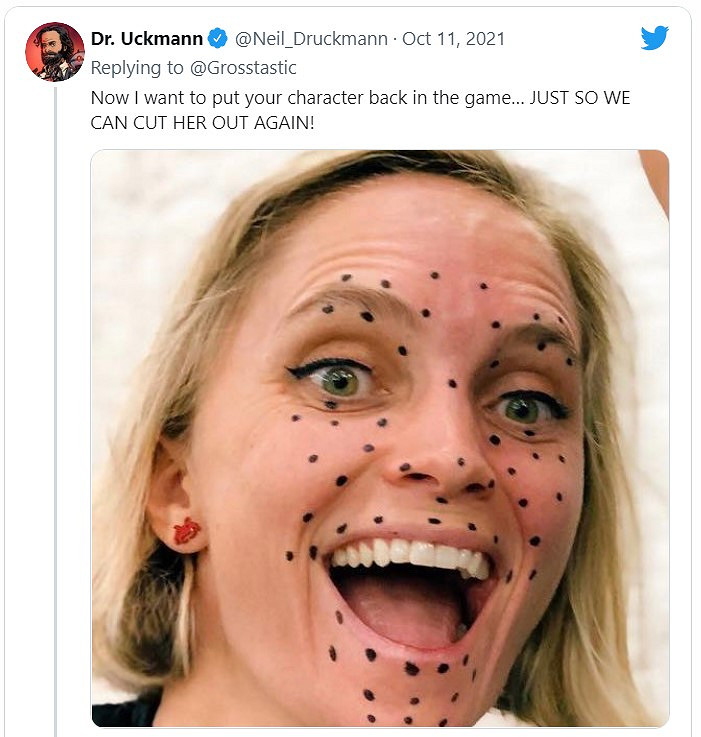The width and height of the screenshot is (701, 737).
Task: Click the blue verified checkmark badge
Action: point(217,39)
